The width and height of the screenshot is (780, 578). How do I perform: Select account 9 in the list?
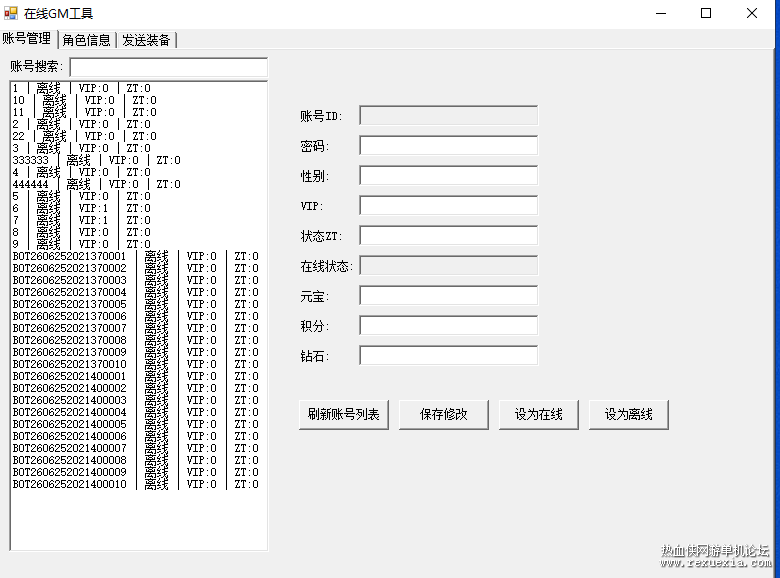[138, 244]
